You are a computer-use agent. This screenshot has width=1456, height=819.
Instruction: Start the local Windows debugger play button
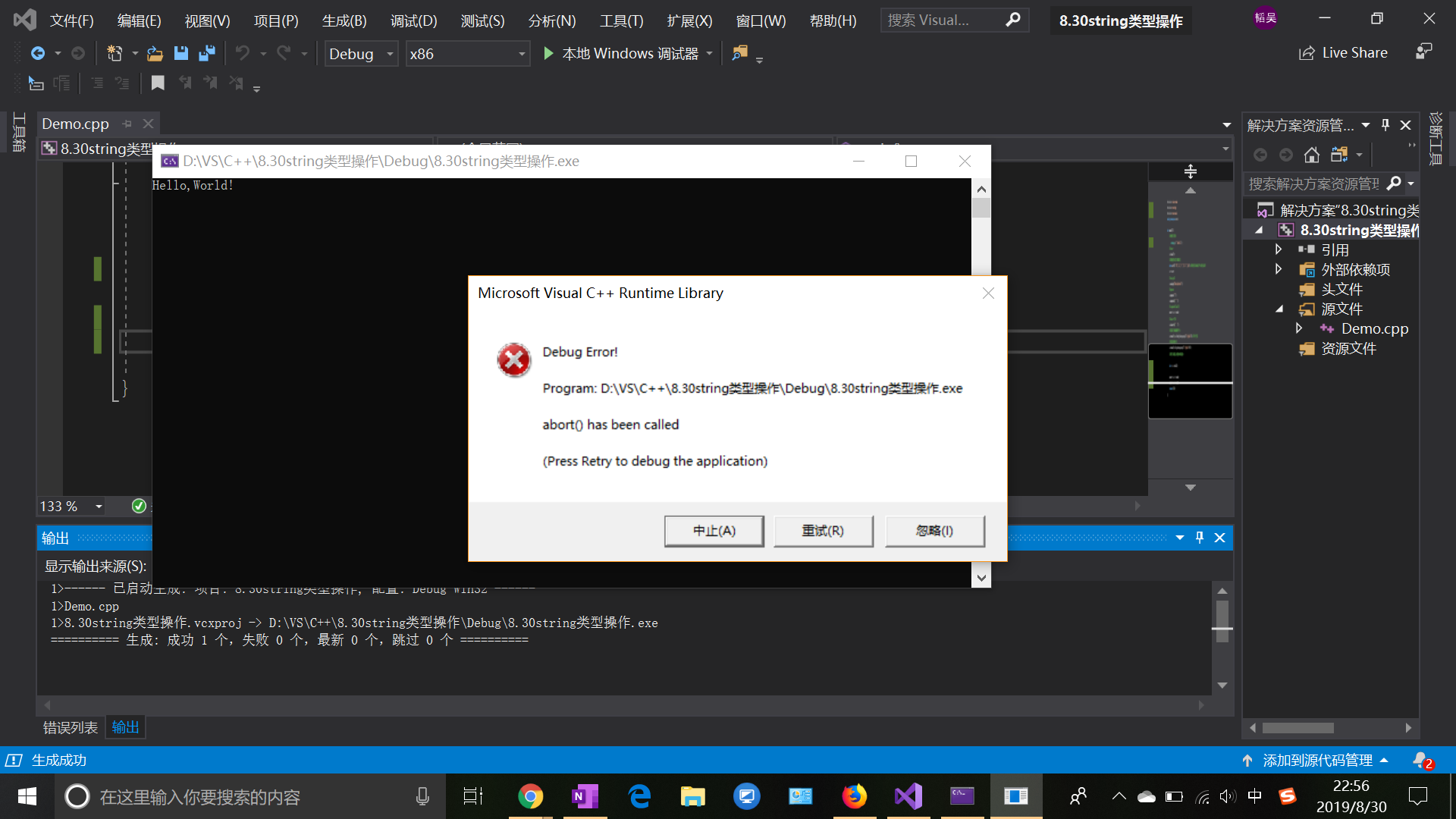coord(548,53)
